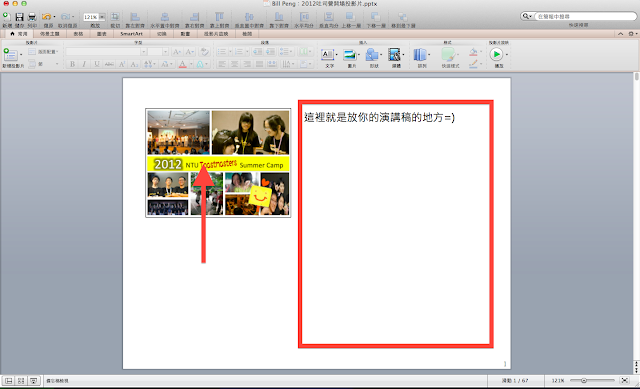The image size is (640, 389).
Task: Toggle align text right
Action: [247, 64]
